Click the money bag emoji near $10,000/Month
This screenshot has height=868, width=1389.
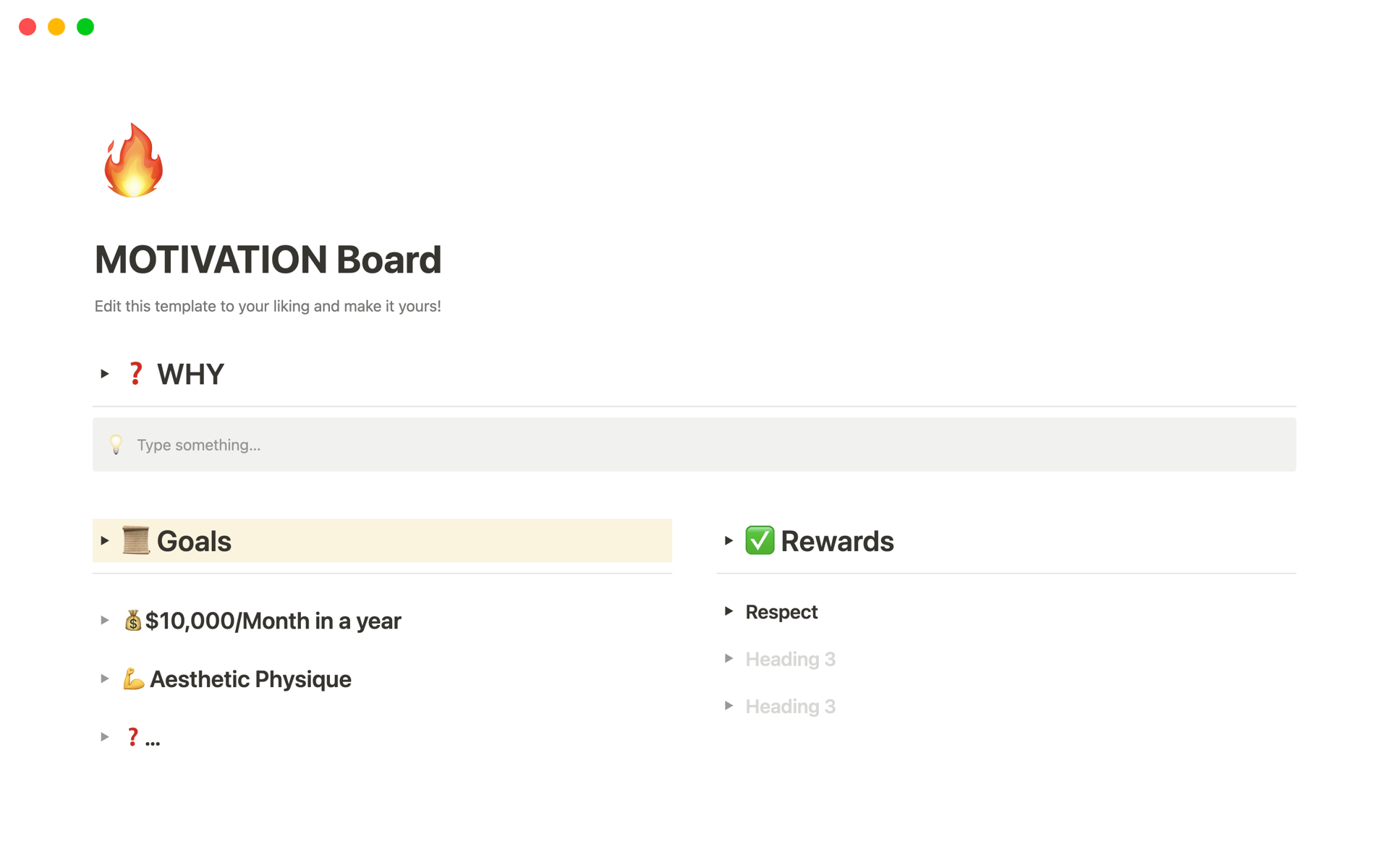point(132,621)
